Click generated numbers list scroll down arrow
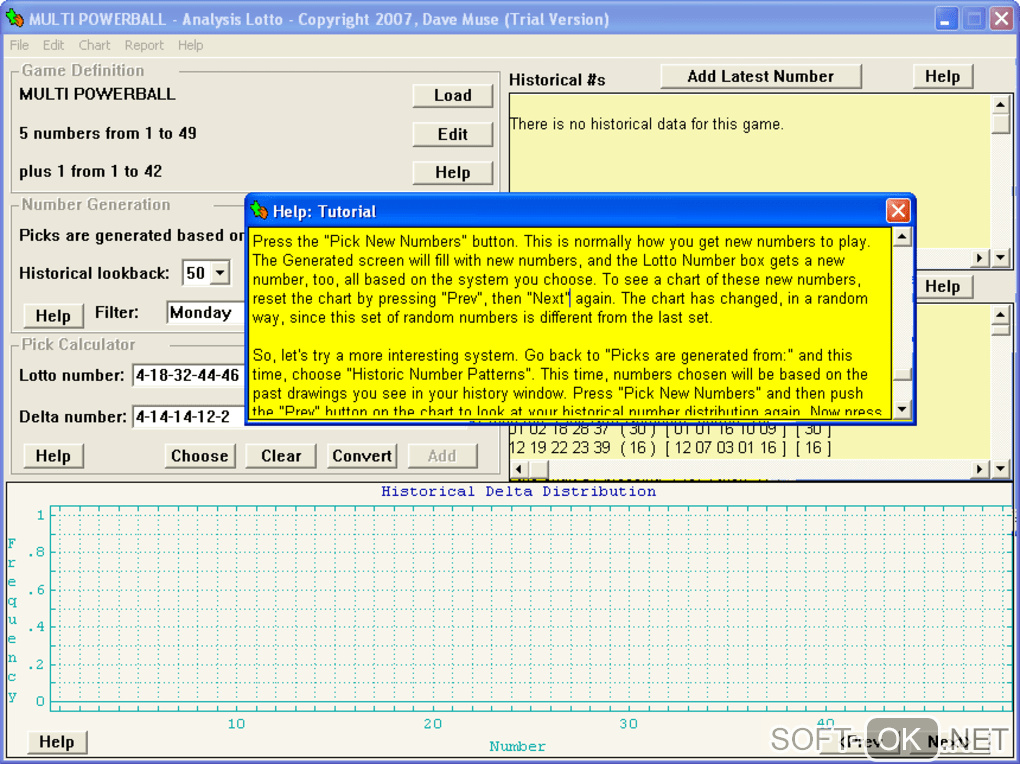This screenshot has width=1020, height=764. 1000,469
